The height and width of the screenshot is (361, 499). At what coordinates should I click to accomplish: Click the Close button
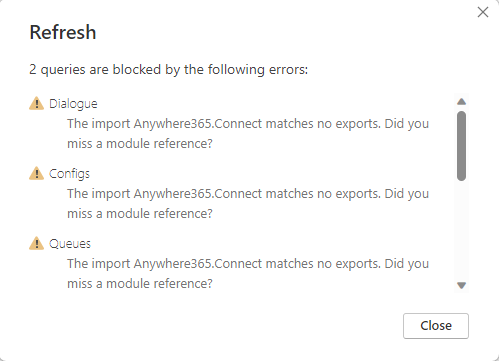pos(436,326)
